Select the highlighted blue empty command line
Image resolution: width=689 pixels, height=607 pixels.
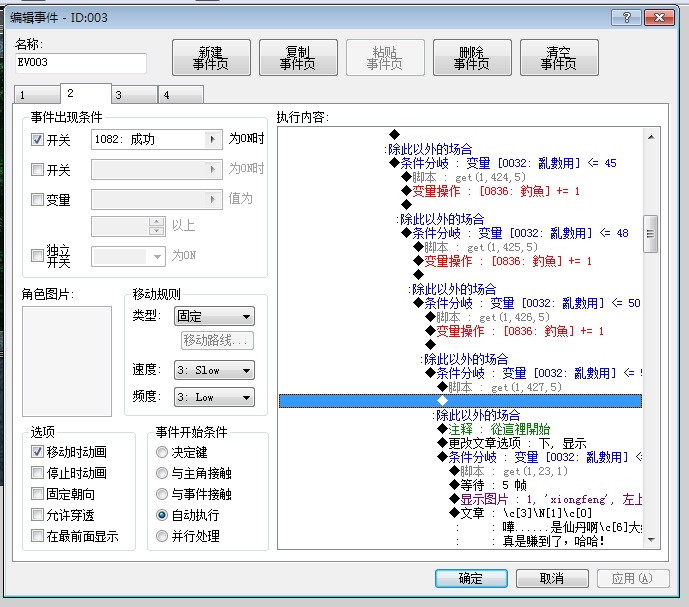coord(461,401)
